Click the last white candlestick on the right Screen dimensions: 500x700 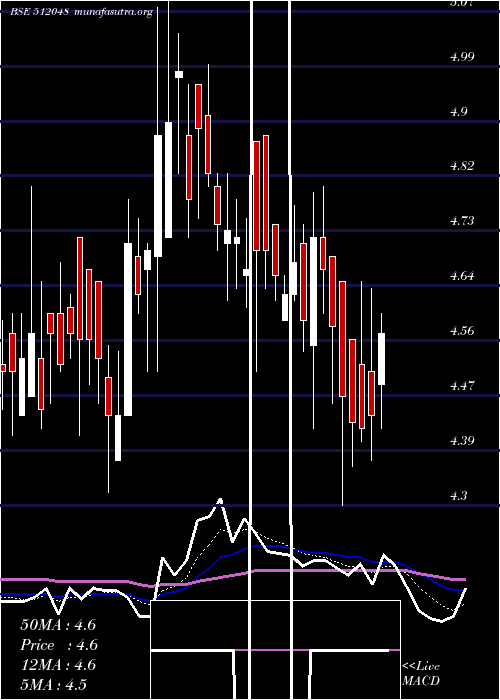[381, 358]
